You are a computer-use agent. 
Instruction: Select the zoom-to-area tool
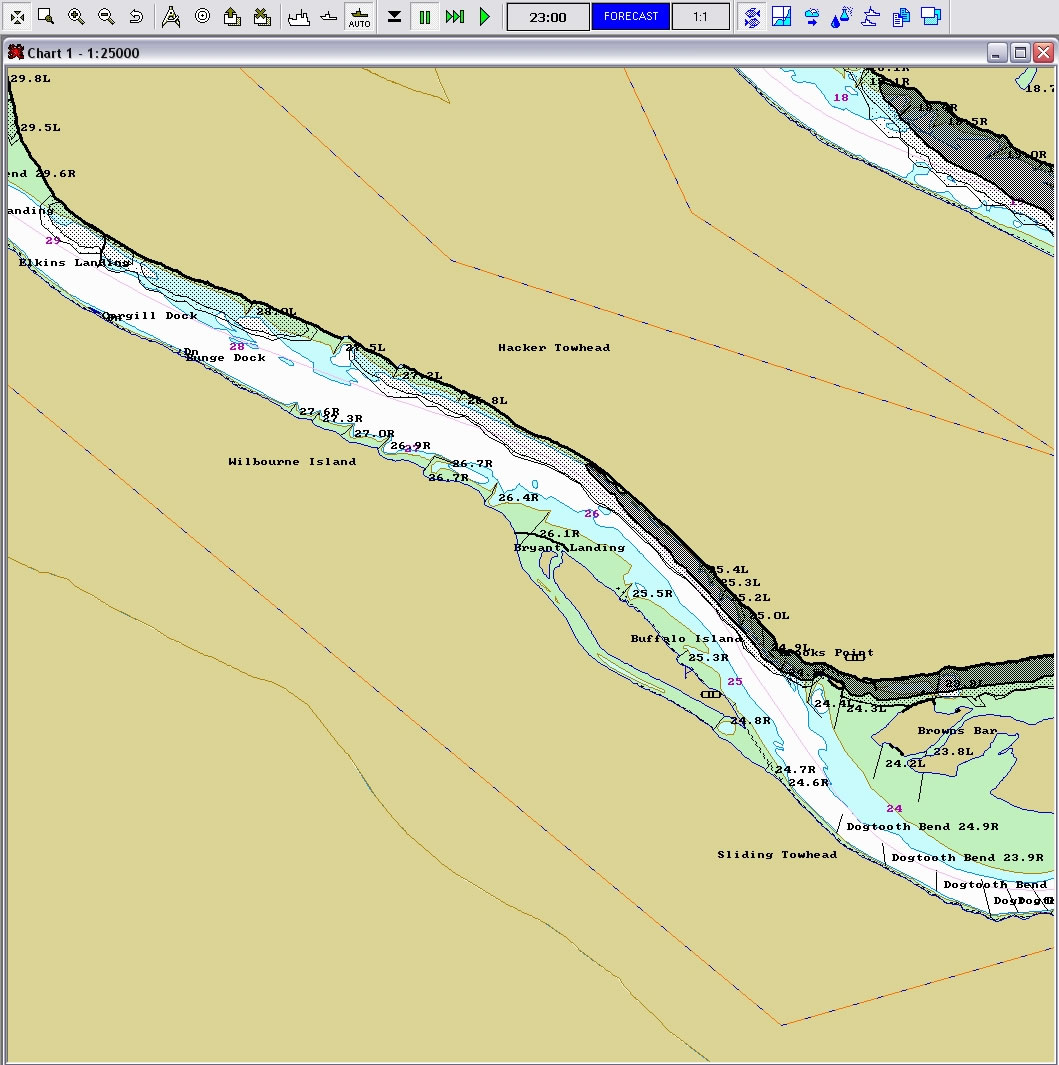pyautogui.click(x=46, y=16)
